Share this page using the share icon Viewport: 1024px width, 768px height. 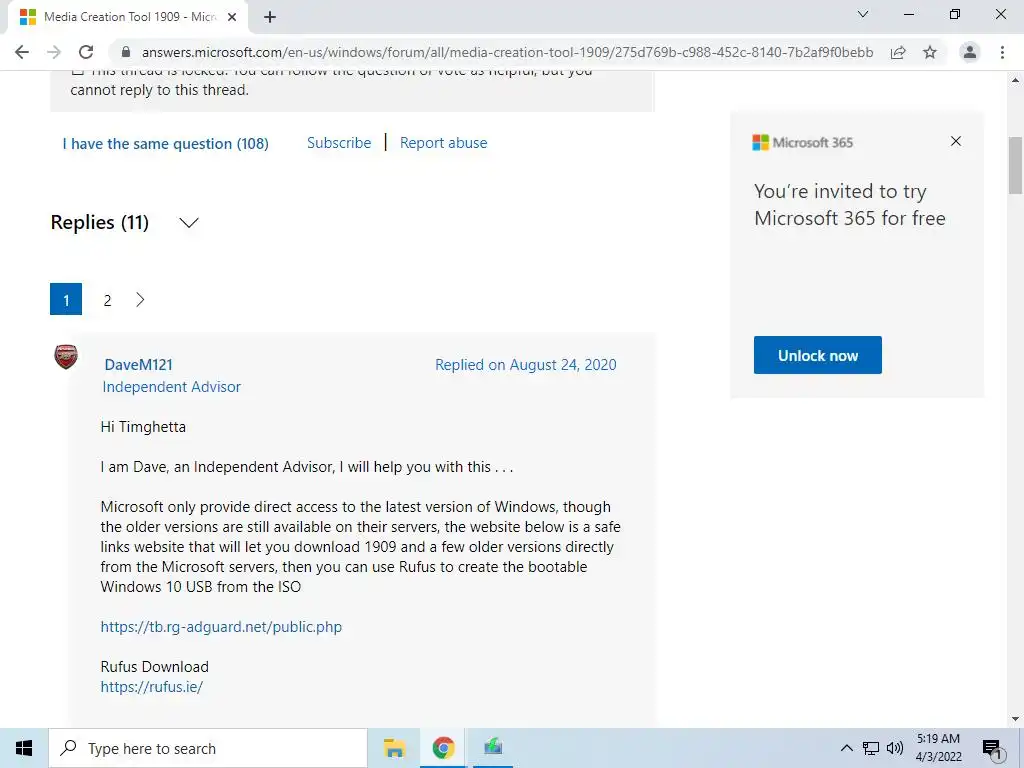pyautogui.click(x=898, y=52)
